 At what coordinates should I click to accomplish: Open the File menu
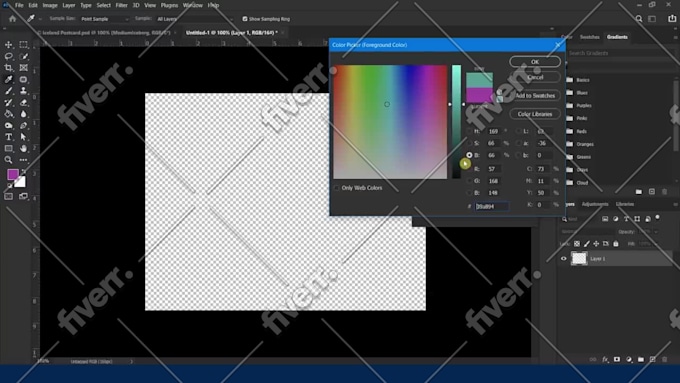click(19, 6)
